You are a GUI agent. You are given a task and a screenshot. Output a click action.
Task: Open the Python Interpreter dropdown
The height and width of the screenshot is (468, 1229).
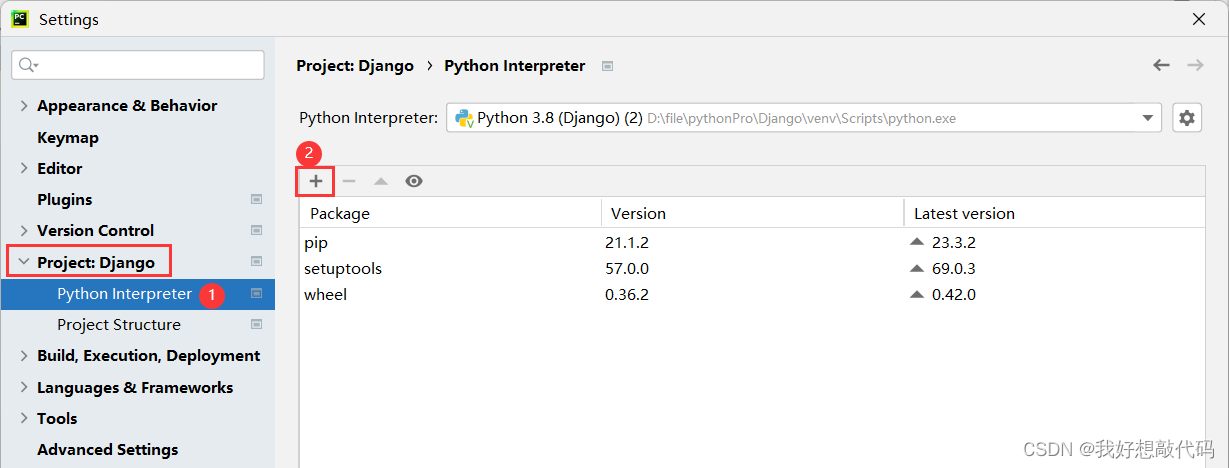(x=804, y=118)
